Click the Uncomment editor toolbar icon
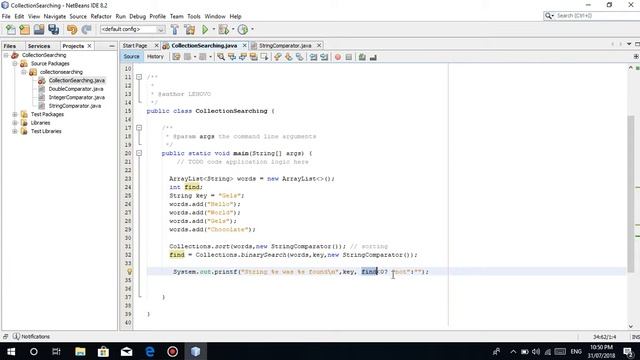 pos(373,57)
